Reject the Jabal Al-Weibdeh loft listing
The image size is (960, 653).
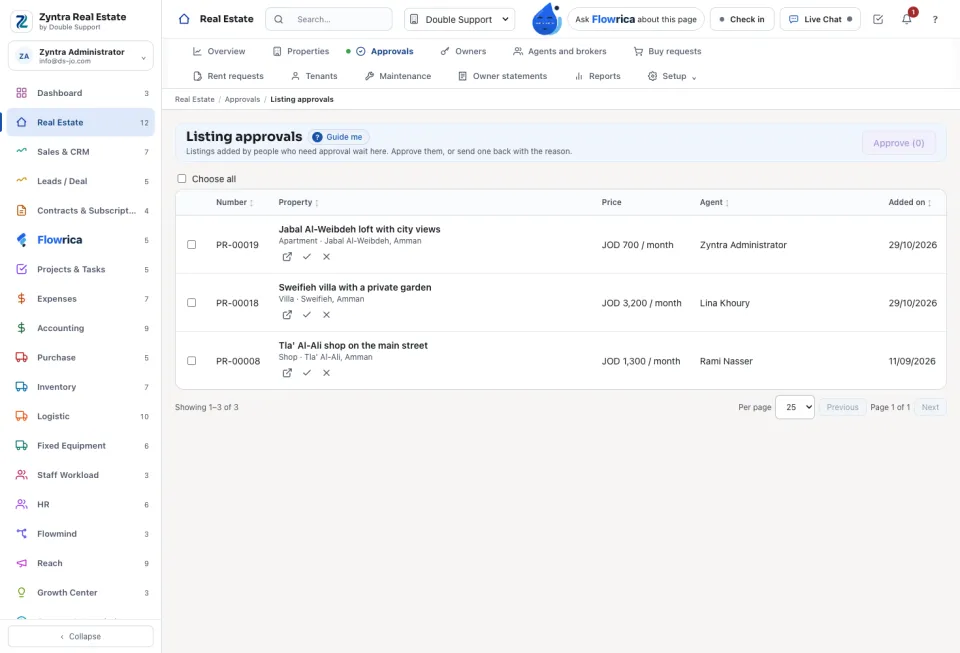click(326, 256)
